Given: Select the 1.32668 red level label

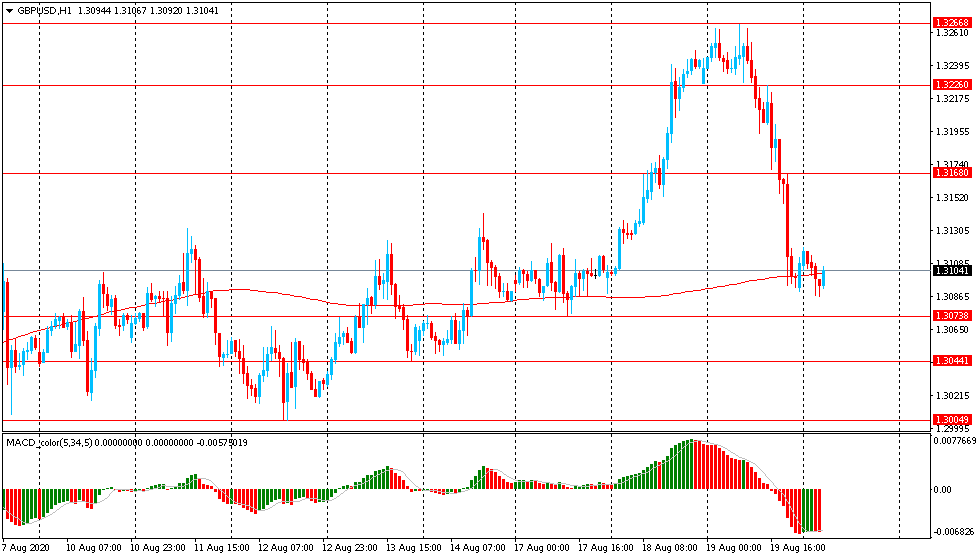Looking at the screenshot, I should pos(952,23).
